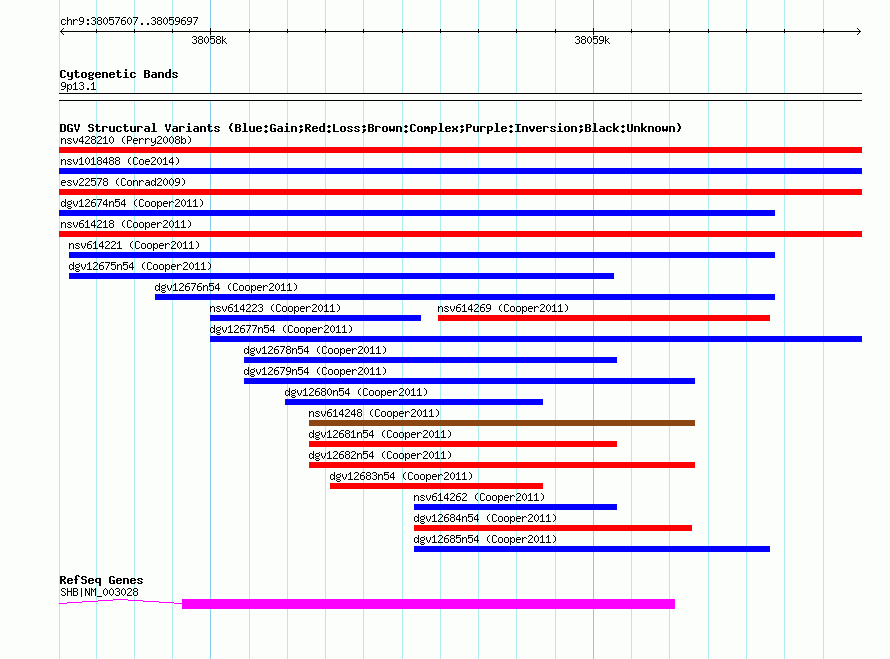This screenshot has width=890, height=659.
Task: Click the esv22578 (Conrad2009) red bar
Action: [460, 192]
